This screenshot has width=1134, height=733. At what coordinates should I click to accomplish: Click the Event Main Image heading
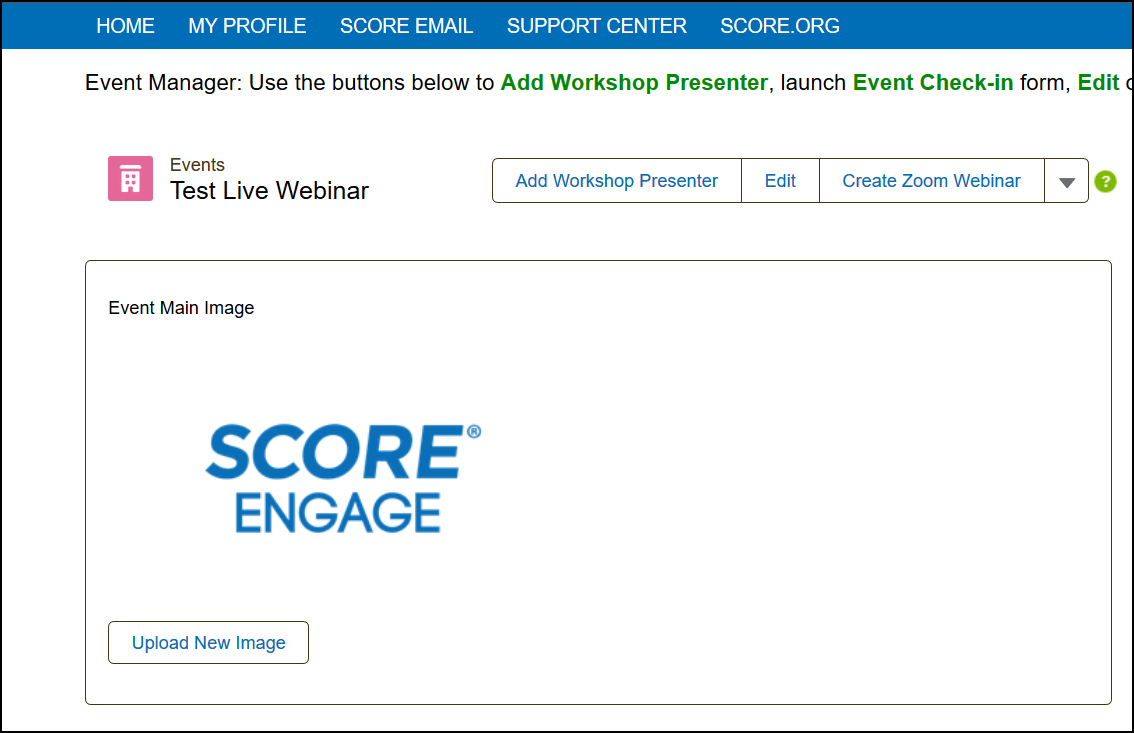181,308
